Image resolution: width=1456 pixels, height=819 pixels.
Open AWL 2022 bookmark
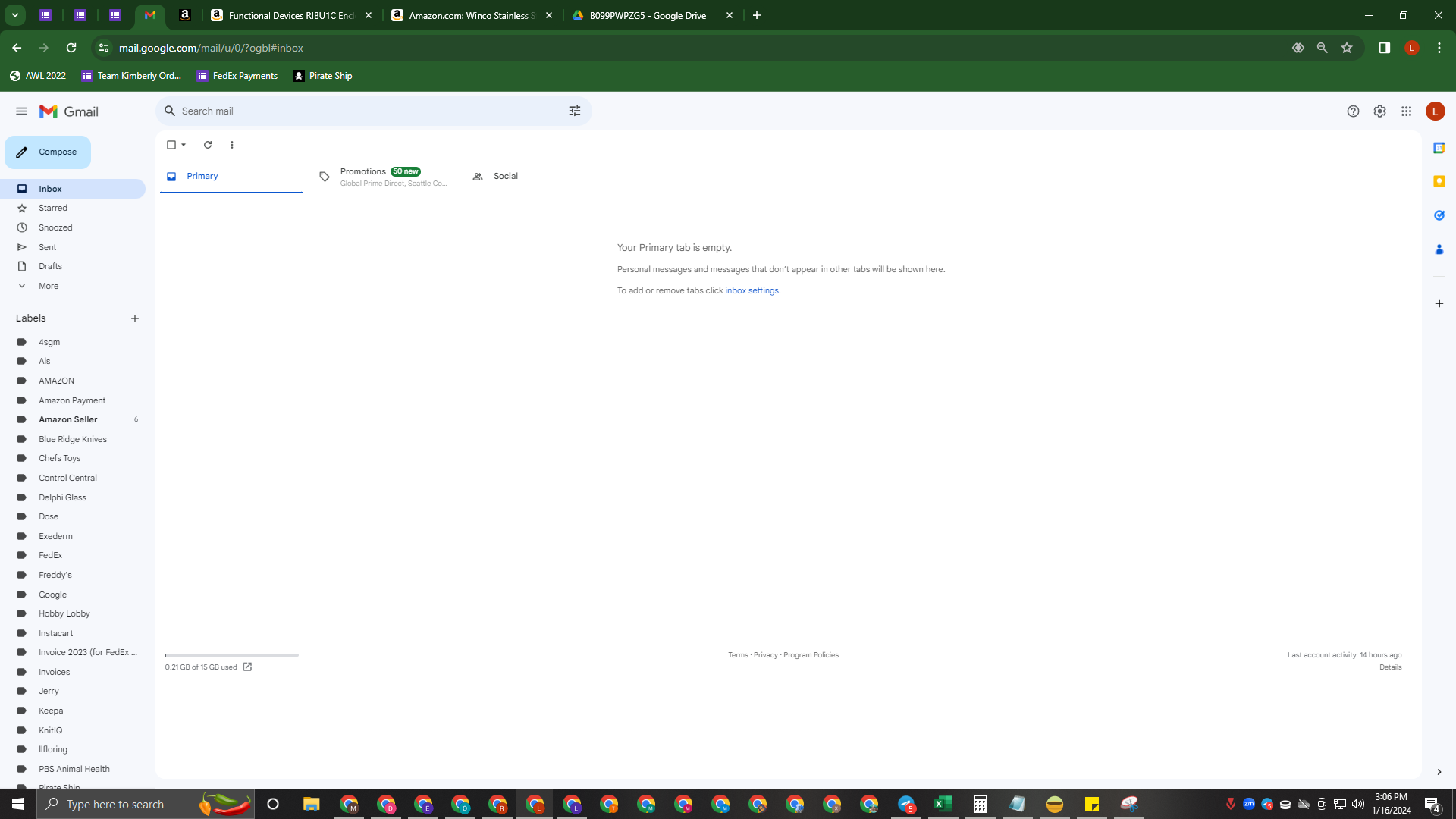pyautogui.click(x=38, y=76)
